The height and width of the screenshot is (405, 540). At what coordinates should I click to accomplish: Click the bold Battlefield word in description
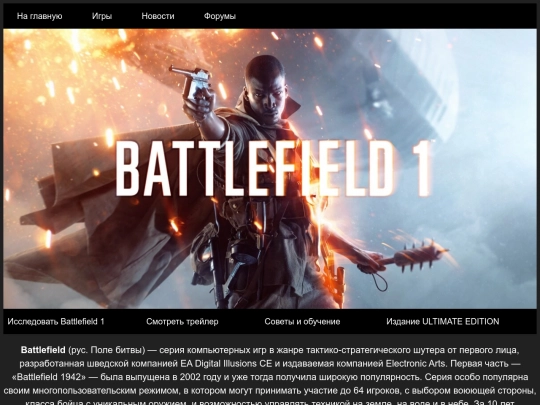(43, 350)
